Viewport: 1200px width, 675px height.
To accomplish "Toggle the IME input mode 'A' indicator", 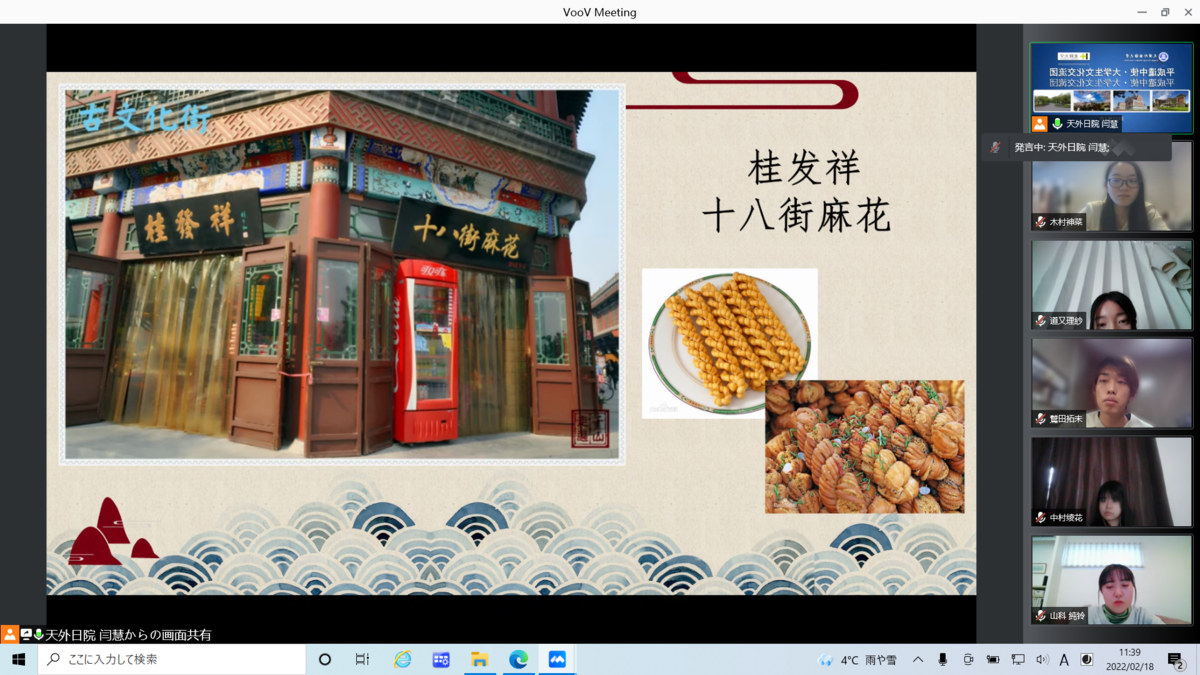I will point(1064,660).
